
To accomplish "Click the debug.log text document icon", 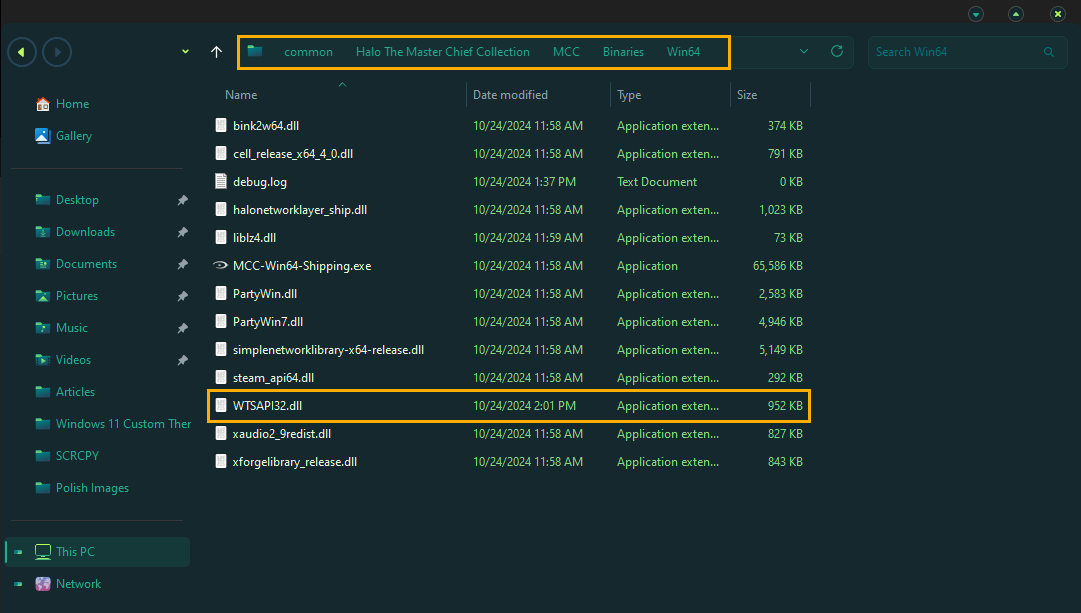I will 221,181.
